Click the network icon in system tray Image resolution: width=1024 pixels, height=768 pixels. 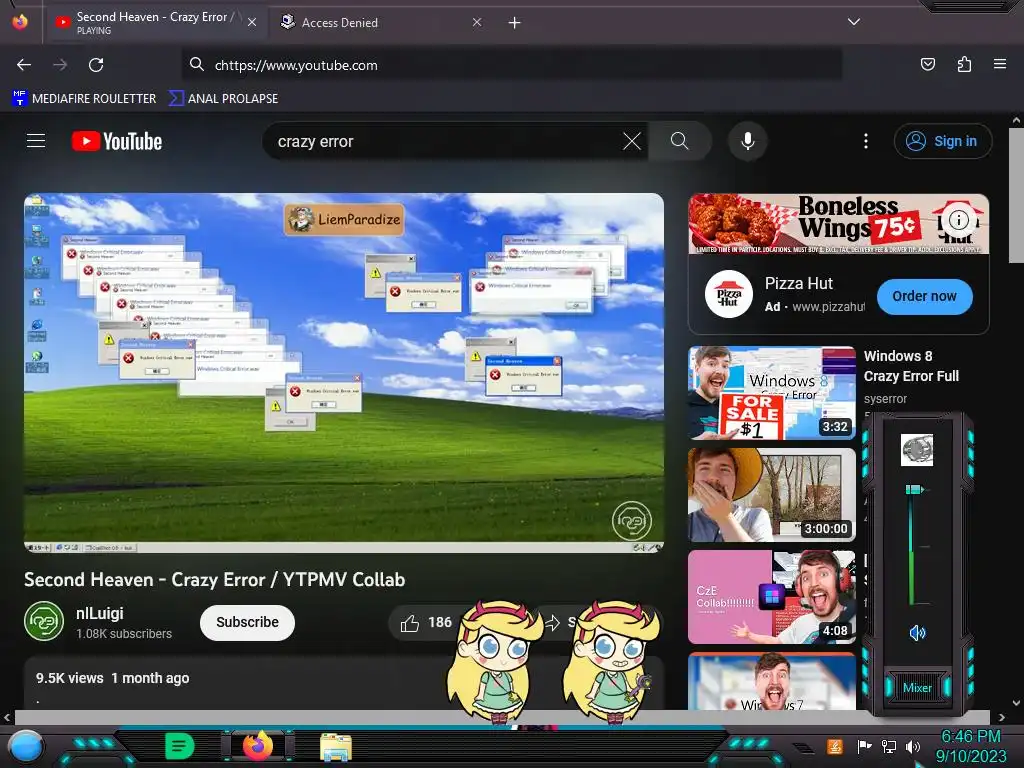pyautogui.click(x=888, y=746)
